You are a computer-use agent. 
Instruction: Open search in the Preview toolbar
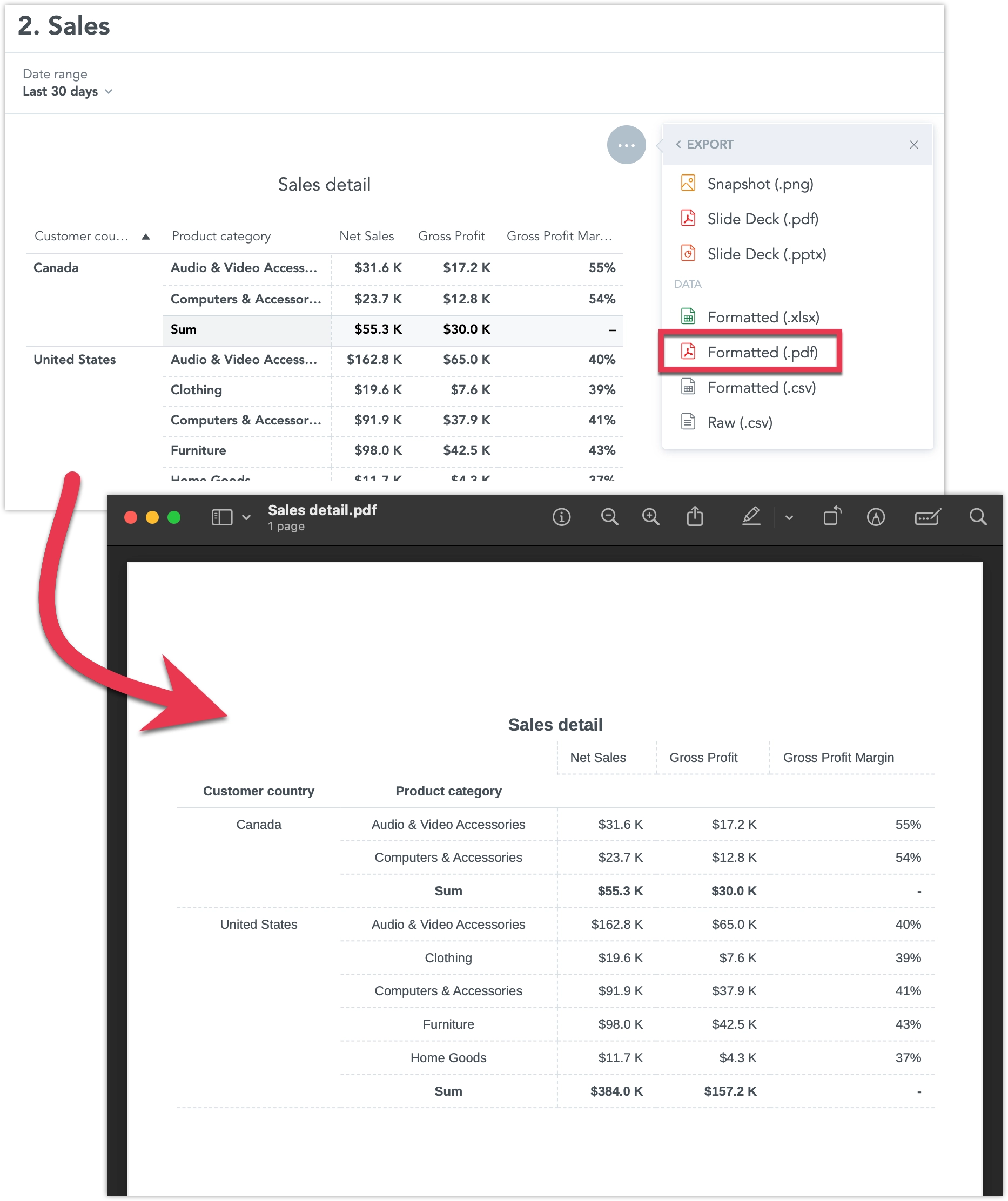(x=978, y=516)
